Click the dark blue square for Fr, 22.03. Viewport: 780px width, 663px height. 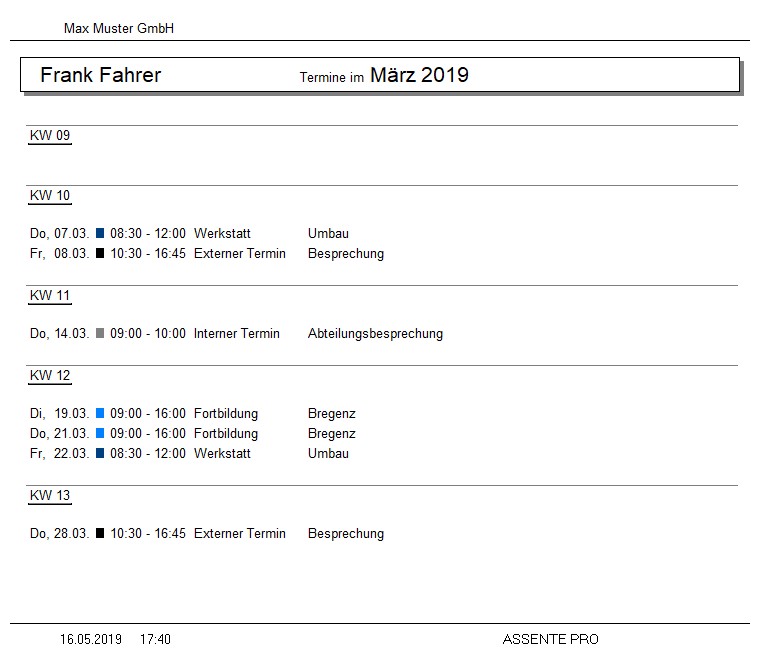point(100,453)
